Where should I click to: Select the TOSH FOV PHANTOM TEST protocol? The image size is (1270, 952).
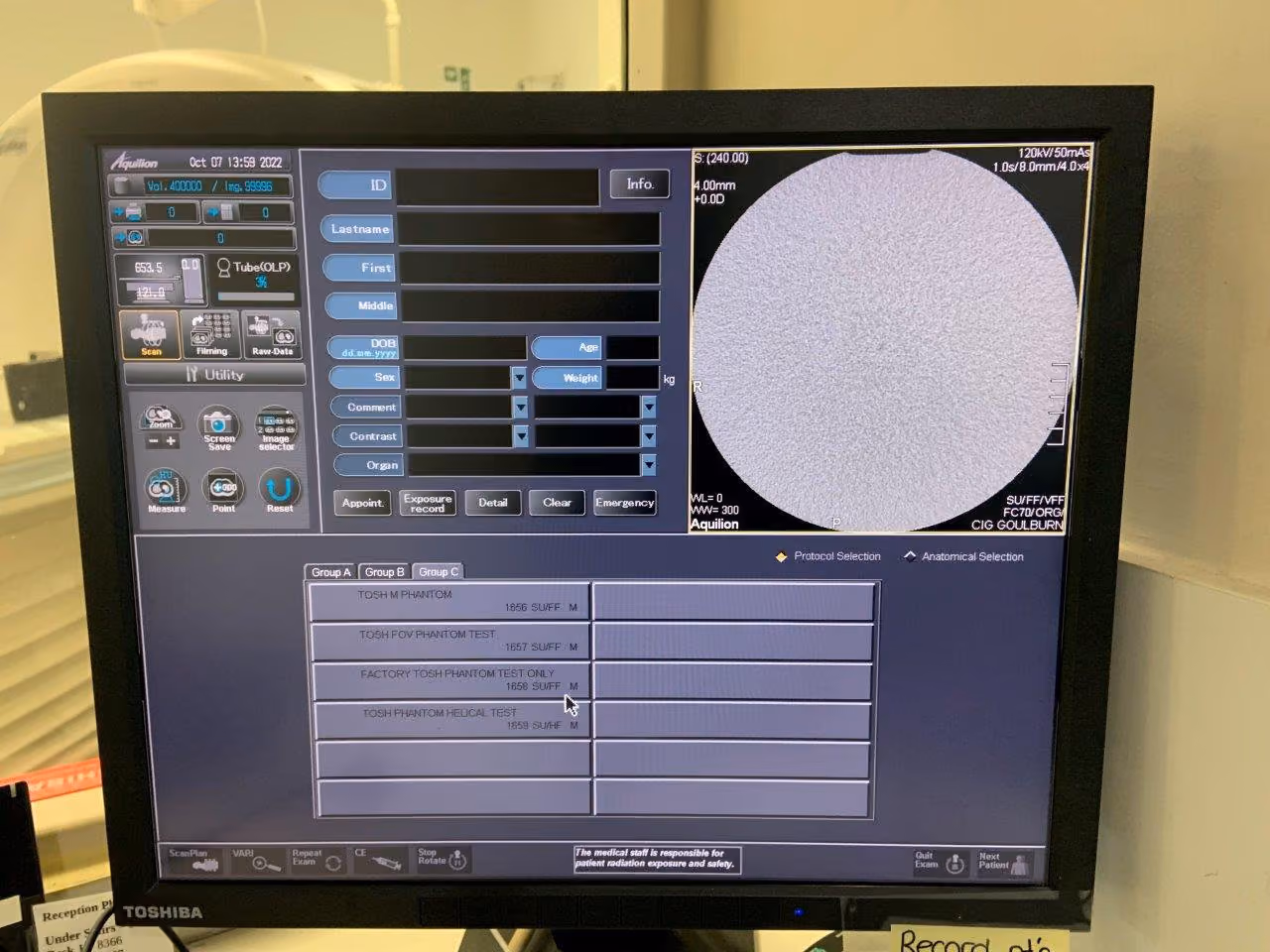451,641
